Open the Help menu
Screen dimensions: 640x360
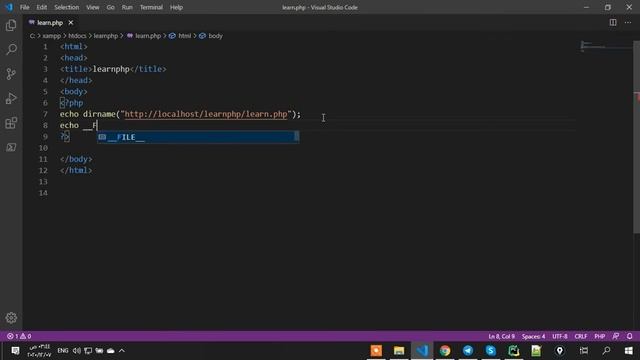176,7
